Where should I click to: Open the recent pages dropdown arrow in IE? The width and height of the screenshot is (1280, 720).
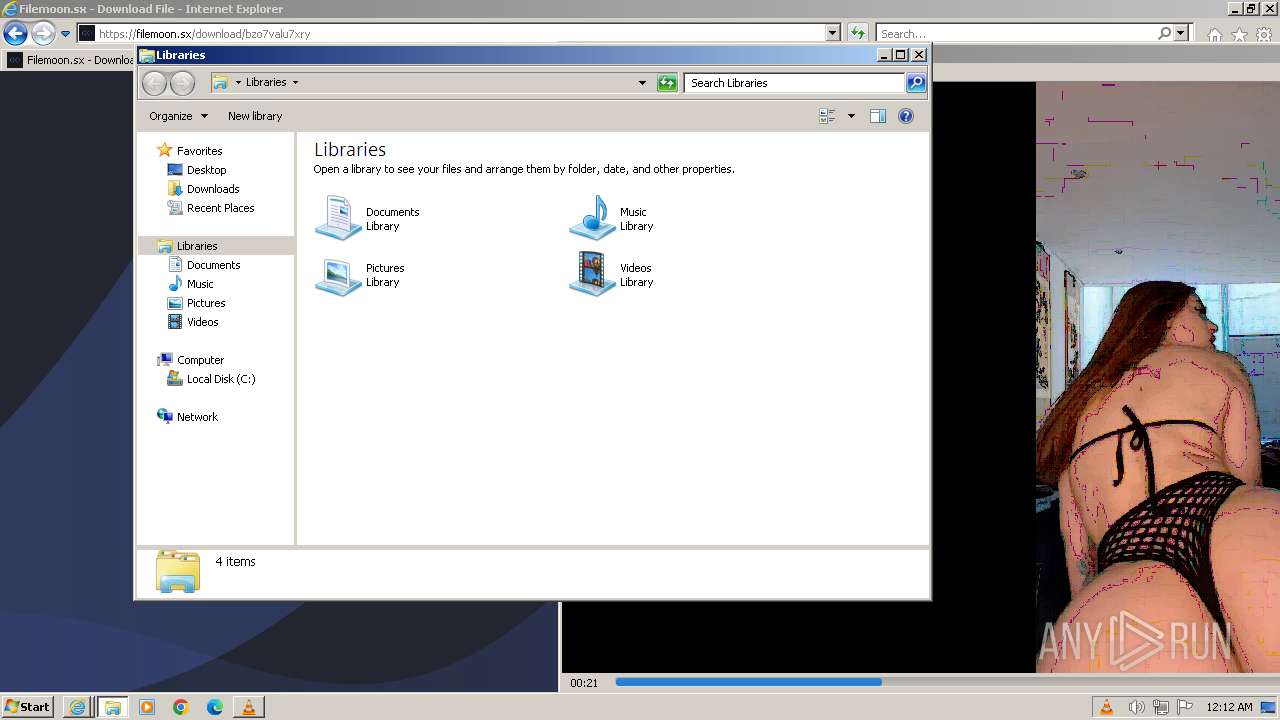tap(66, 33)
